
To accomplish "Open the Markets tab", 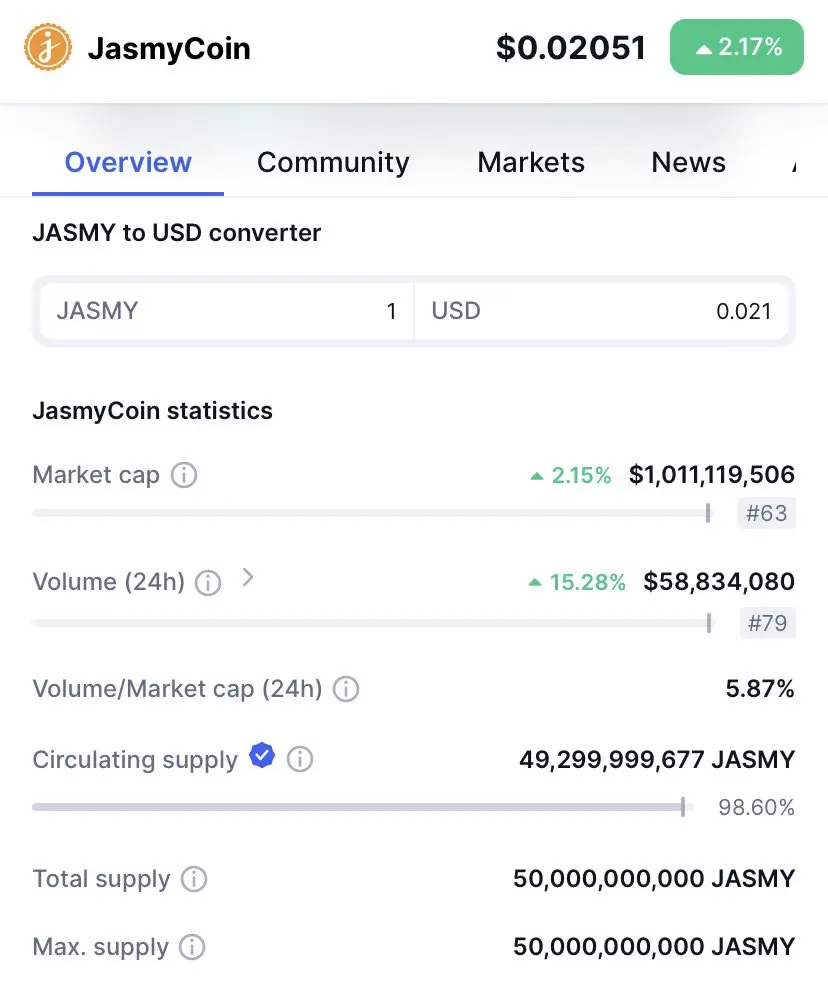I will coord(531,162).
